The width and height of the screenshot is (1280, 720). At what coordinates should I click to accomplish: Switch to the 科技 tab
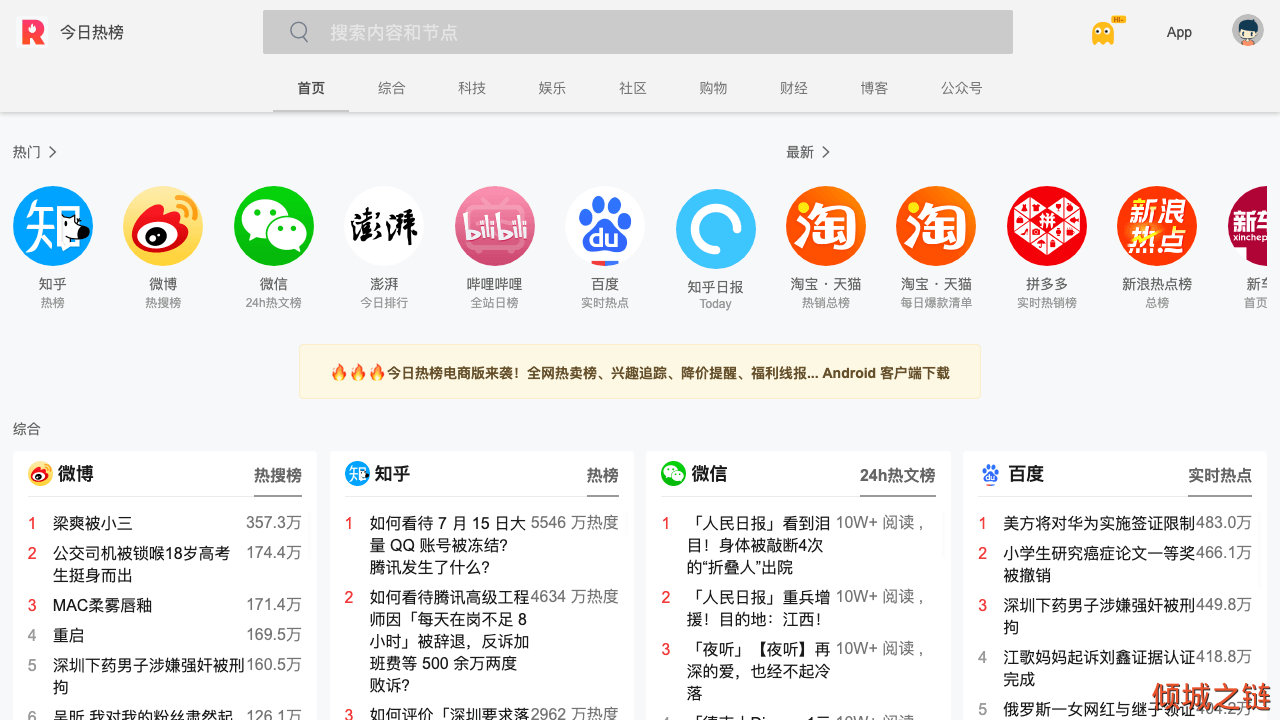pos(472,88)
